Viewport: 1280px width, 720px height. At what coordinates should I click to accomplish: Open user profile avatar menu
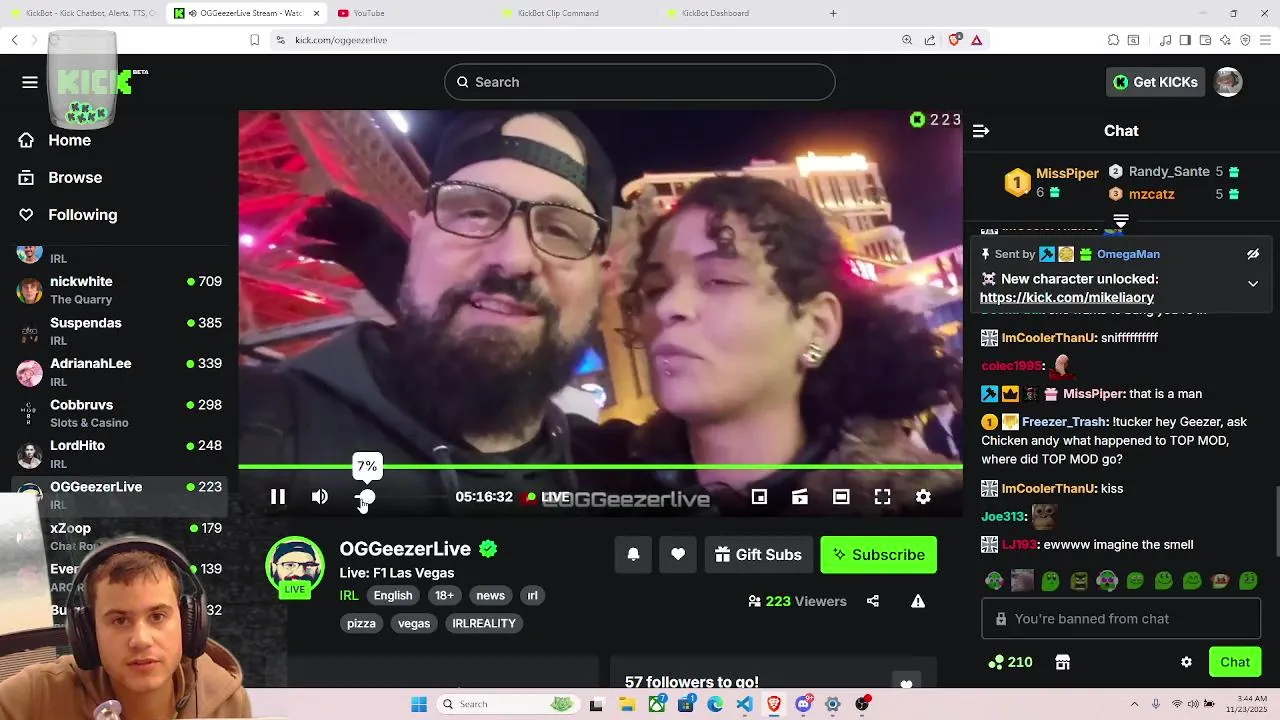tap(1228, 82)
